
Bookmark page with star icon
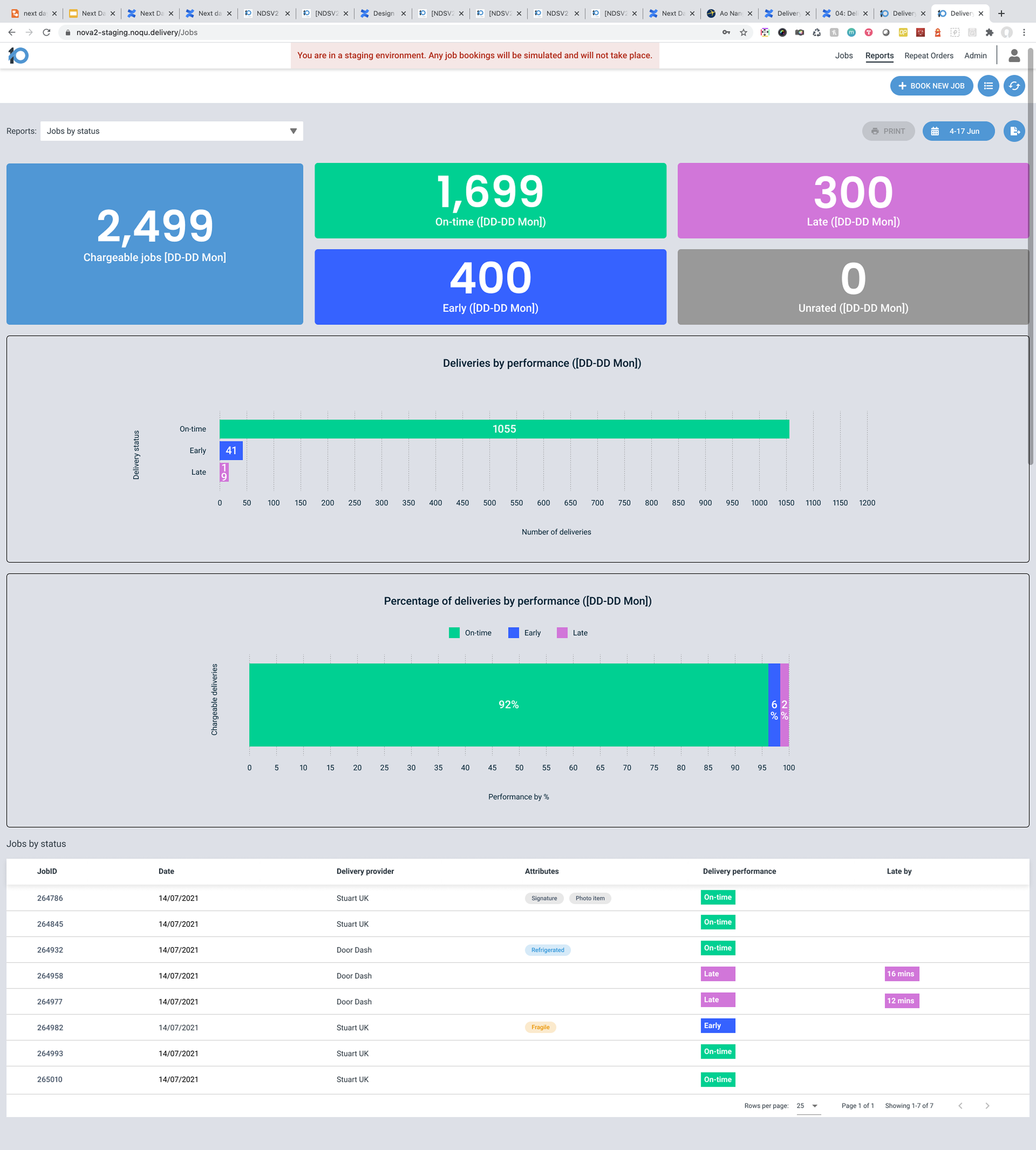(744, 32)
